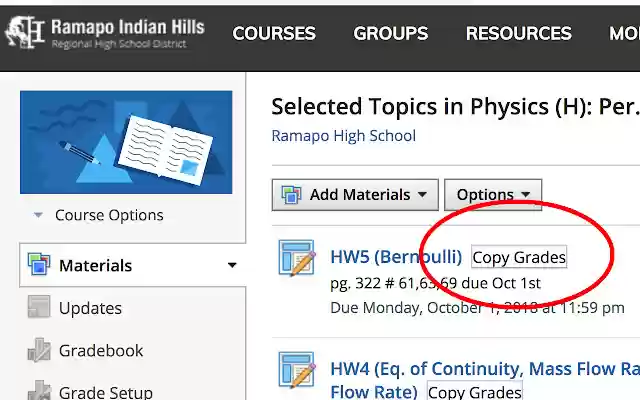Open Grade Setup page
The height and width of the screenshot is (400, 640).
coord(106,392)
